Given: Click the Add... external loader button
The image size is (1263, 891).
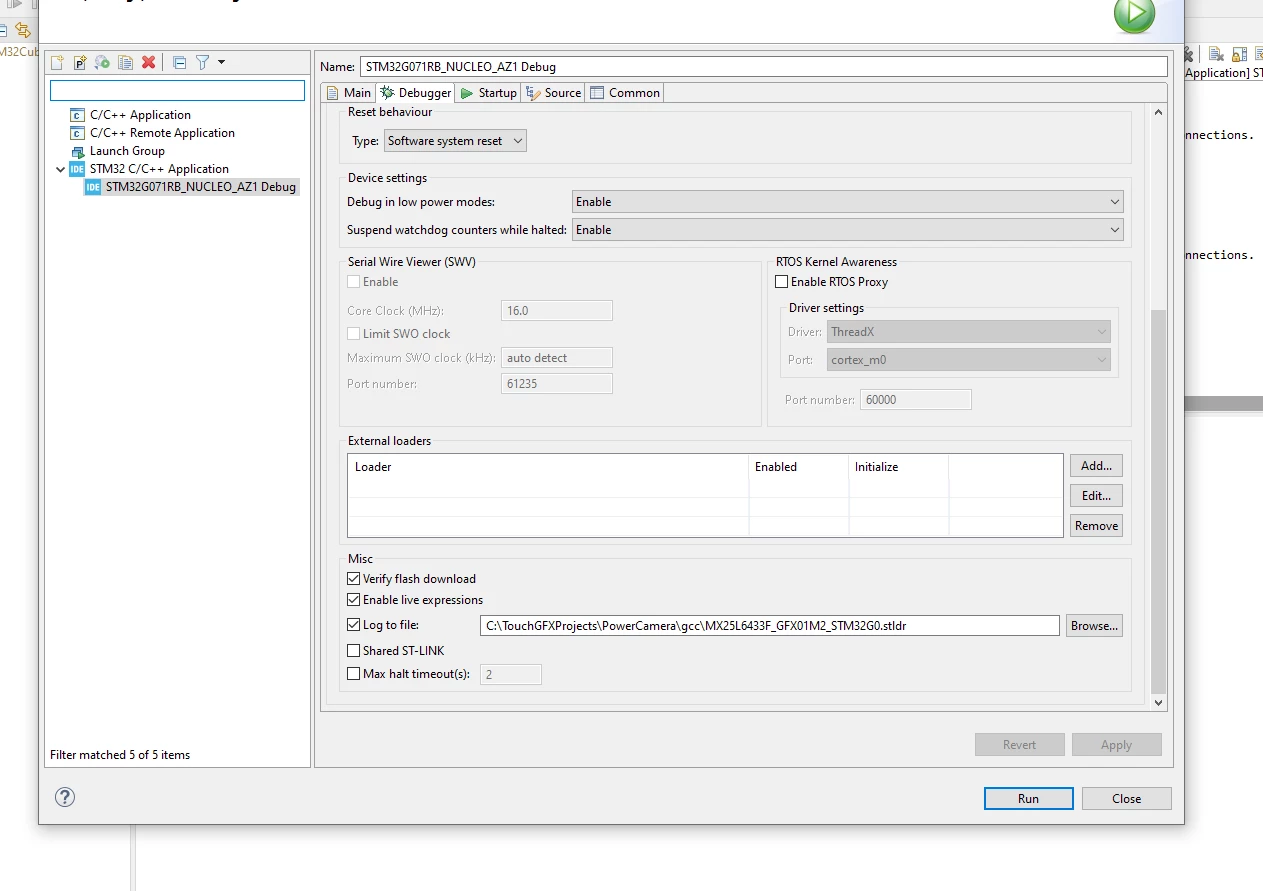Looking at the screenshot, I should tap(1096, 466).
